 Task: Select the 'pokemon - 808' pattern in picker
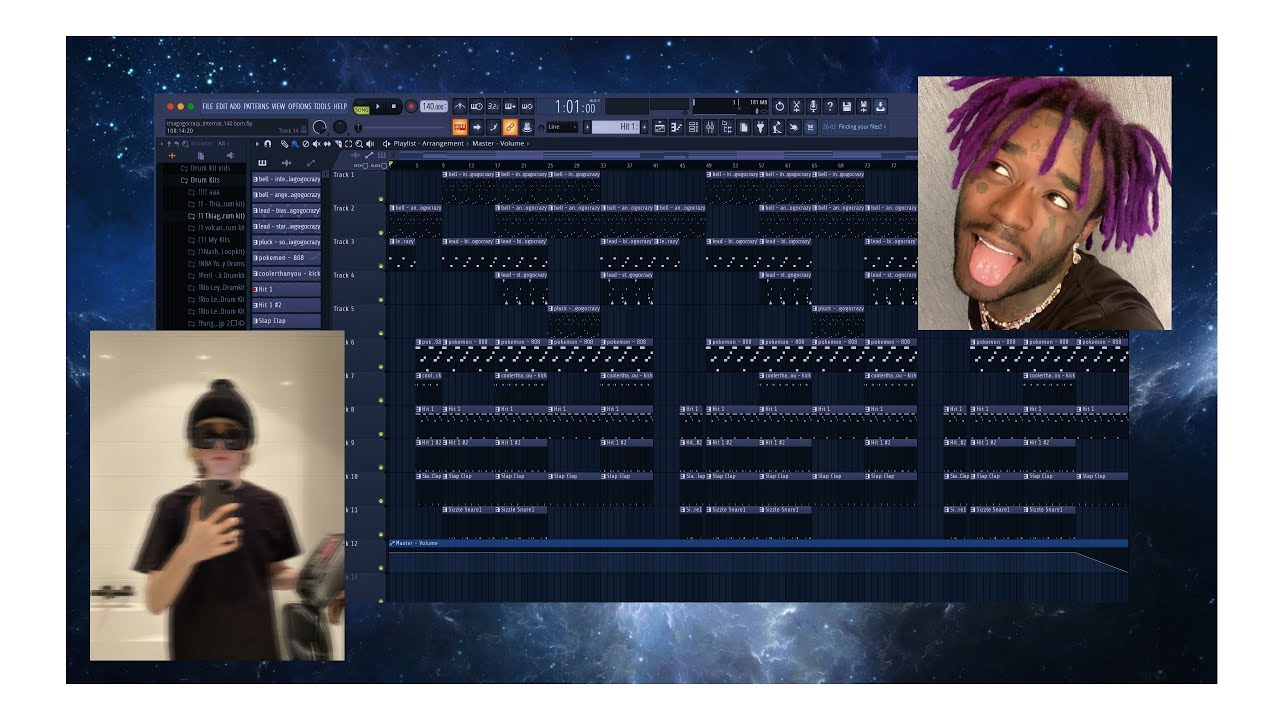point(286,257)
